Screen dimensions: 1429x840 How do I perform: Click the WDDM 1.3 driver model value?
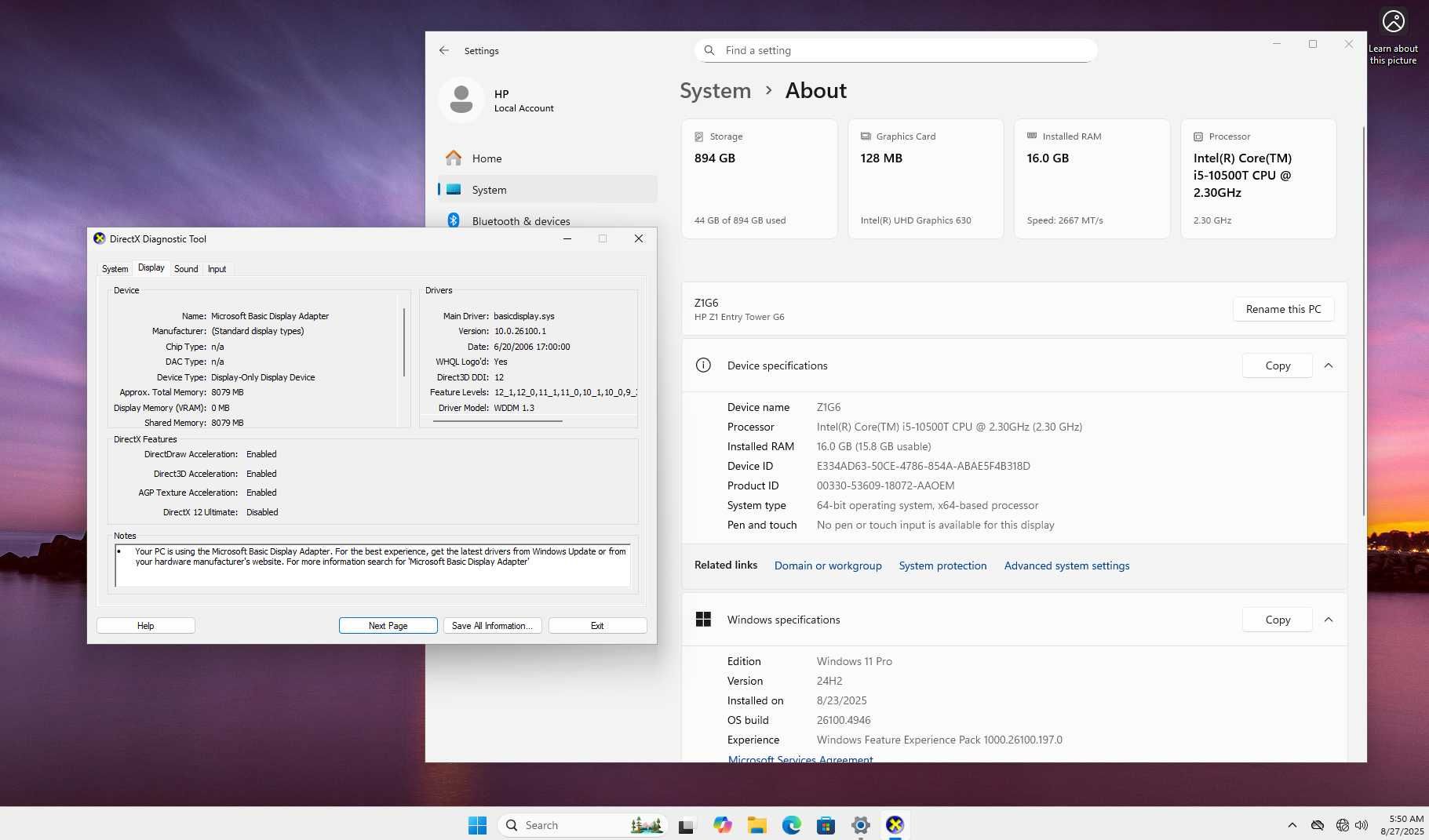514,408
